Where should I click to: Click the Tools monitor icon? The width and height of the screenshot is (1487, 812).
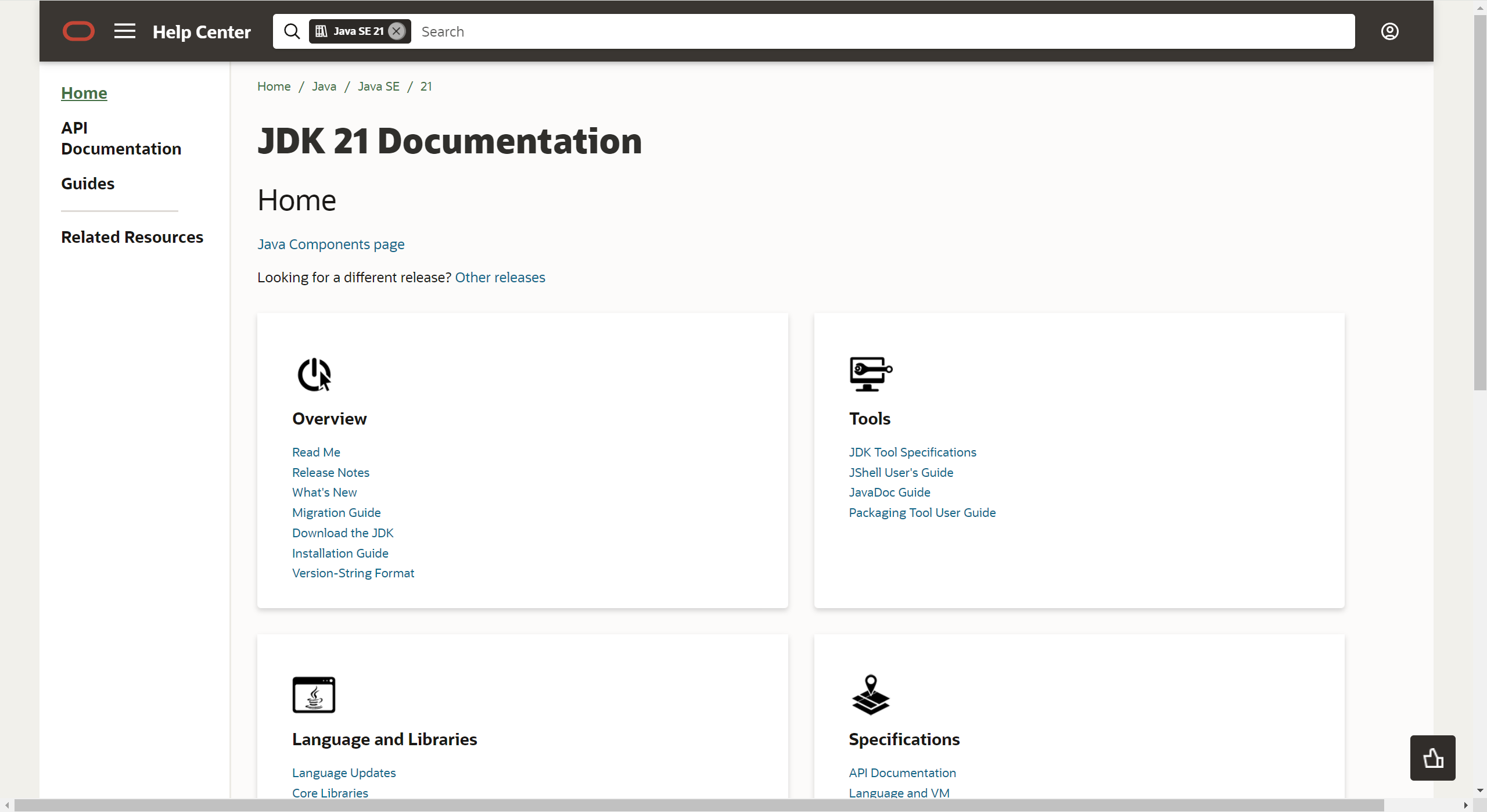click(870, 374)
